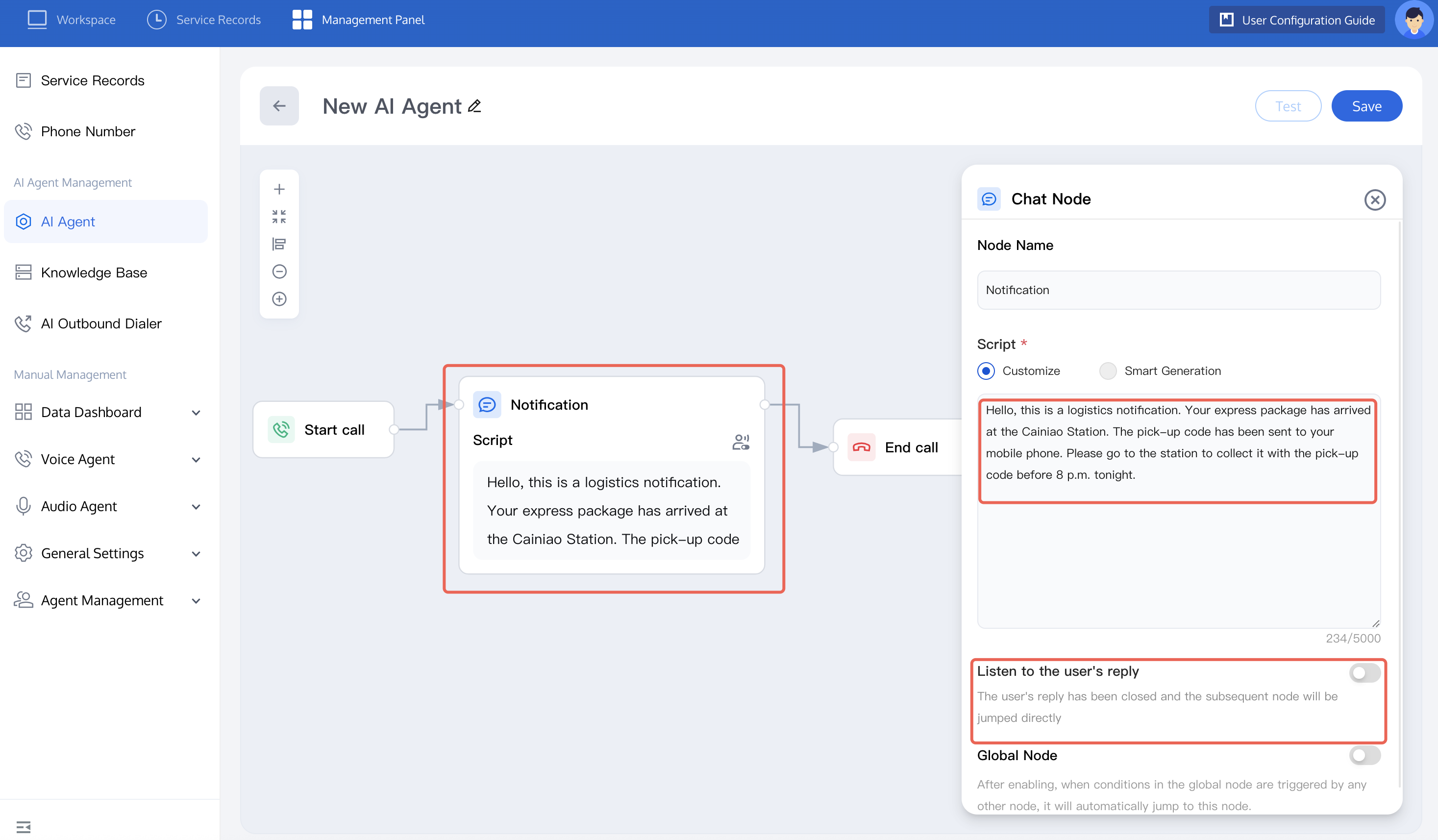Zoom in with the plus circle icon

[279, 299]
